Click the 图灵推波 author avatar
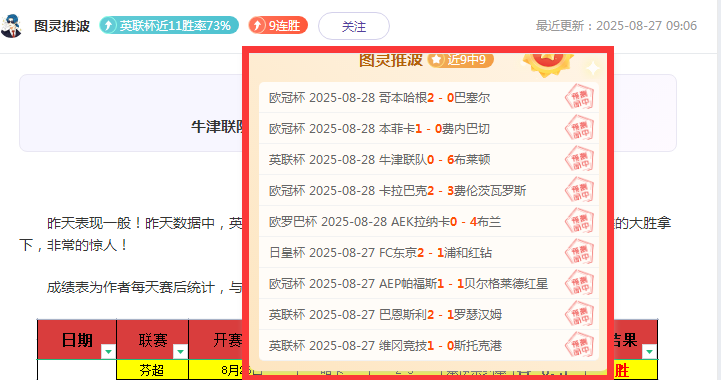The width and height of the screenshot is (721, 380). pos(11,26)
